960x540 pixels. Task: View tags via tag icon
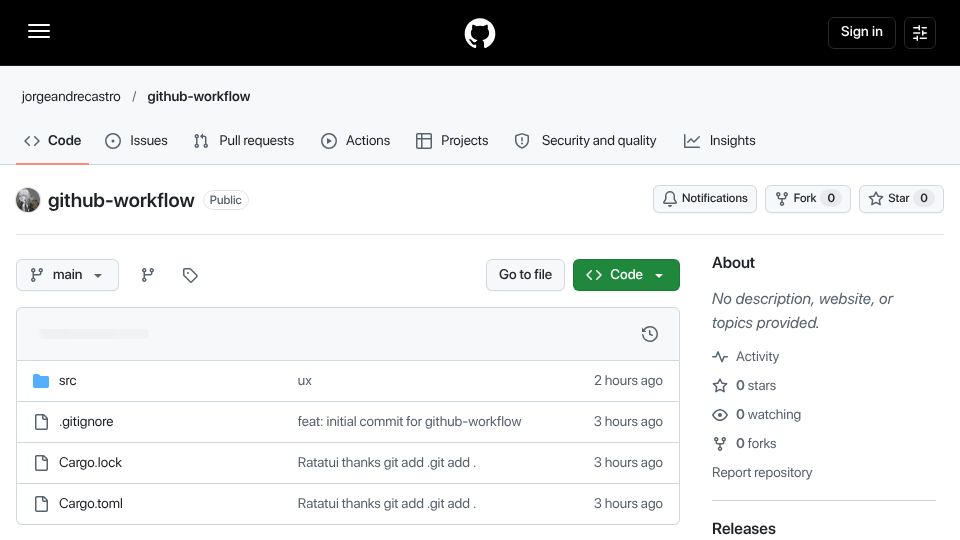pyautogui.click(x=190, y=275)
